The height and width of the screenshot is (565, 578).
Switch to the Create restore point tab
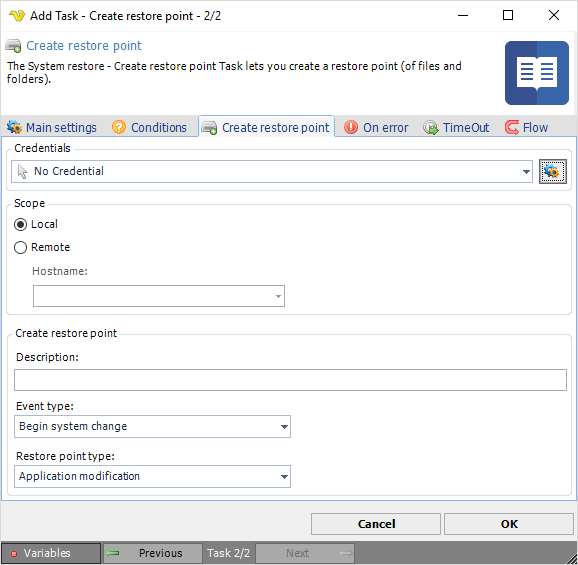click(267, 127)
